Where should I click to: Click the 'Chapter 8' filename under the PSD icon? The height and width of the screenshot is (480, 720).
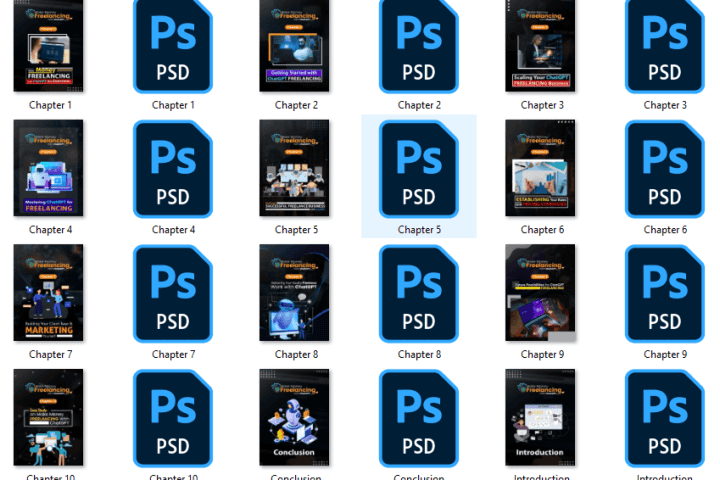(419, 355)
